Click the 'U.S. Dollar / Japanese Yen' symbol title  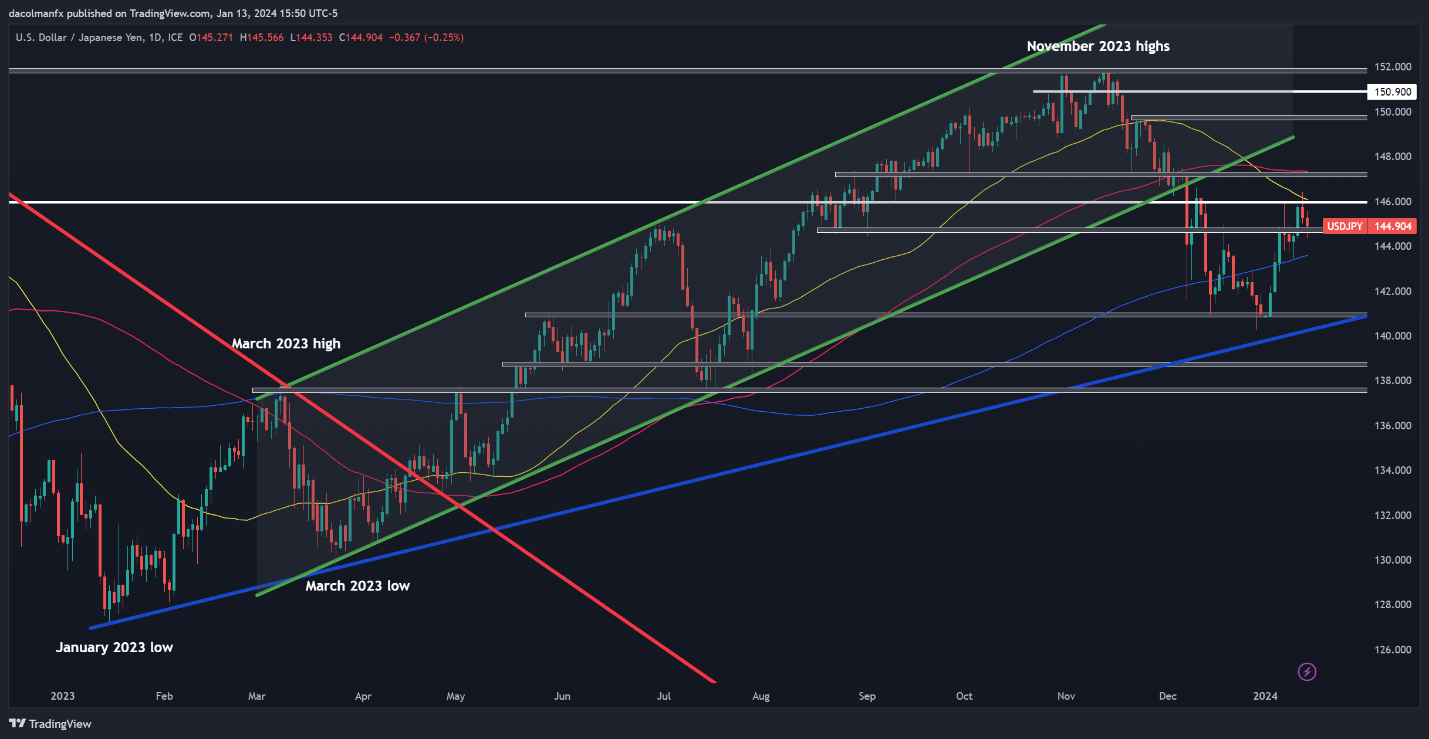(80, 37)
